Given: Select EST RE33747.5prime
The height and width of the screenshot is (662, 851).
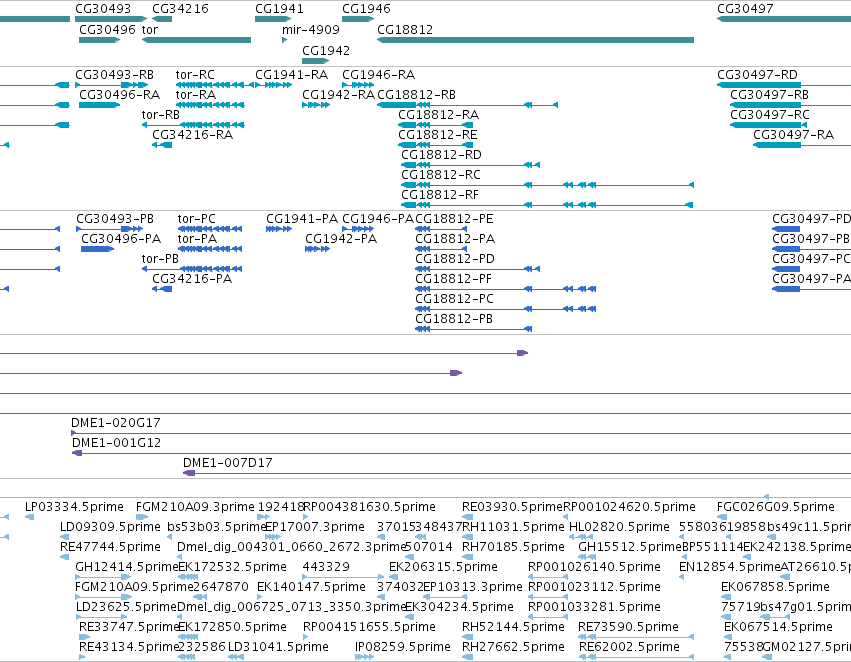Looking at the screenshot, I should pos(129,627).
